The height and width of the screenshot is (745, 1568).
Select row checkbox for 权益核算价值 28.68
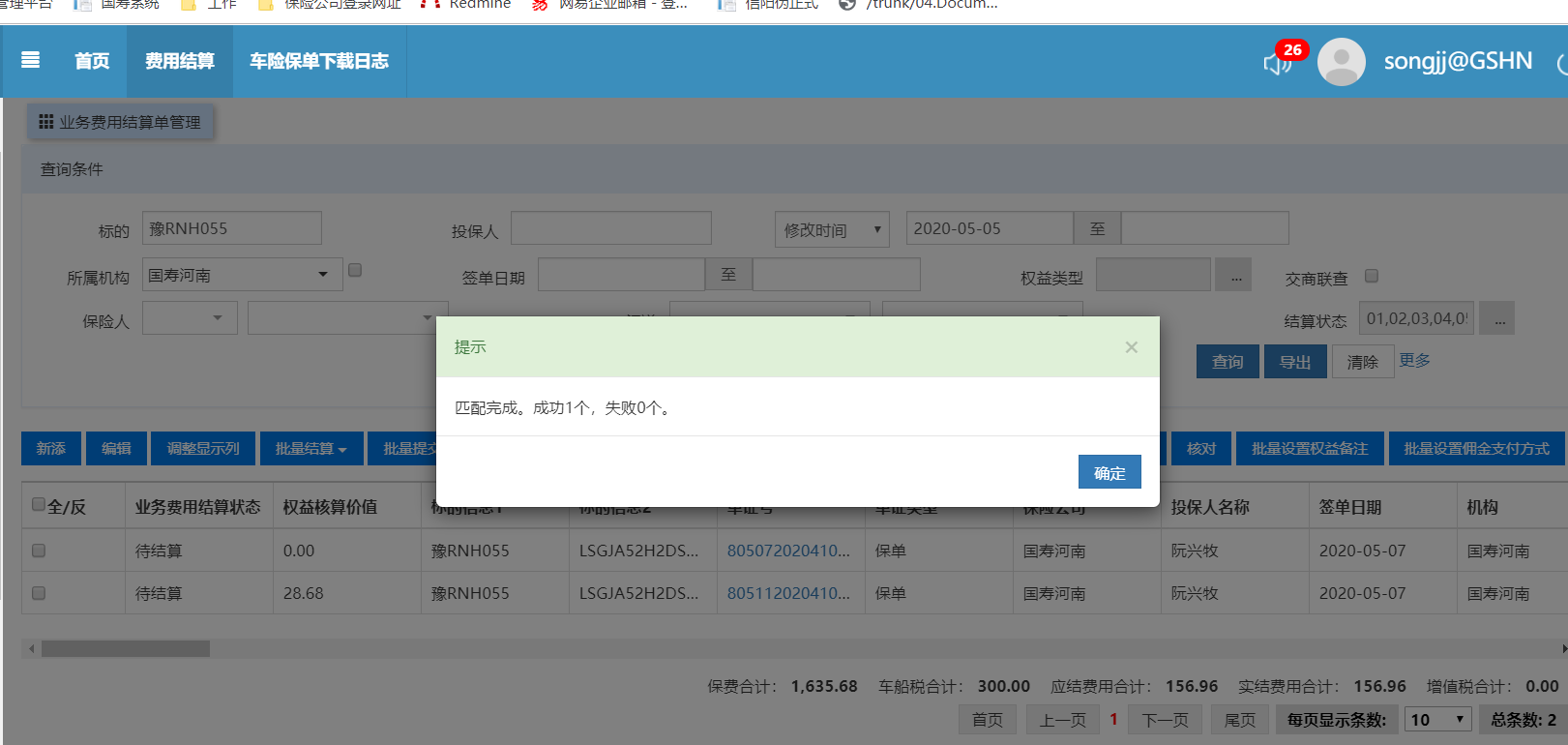click(x=39, y=593)
